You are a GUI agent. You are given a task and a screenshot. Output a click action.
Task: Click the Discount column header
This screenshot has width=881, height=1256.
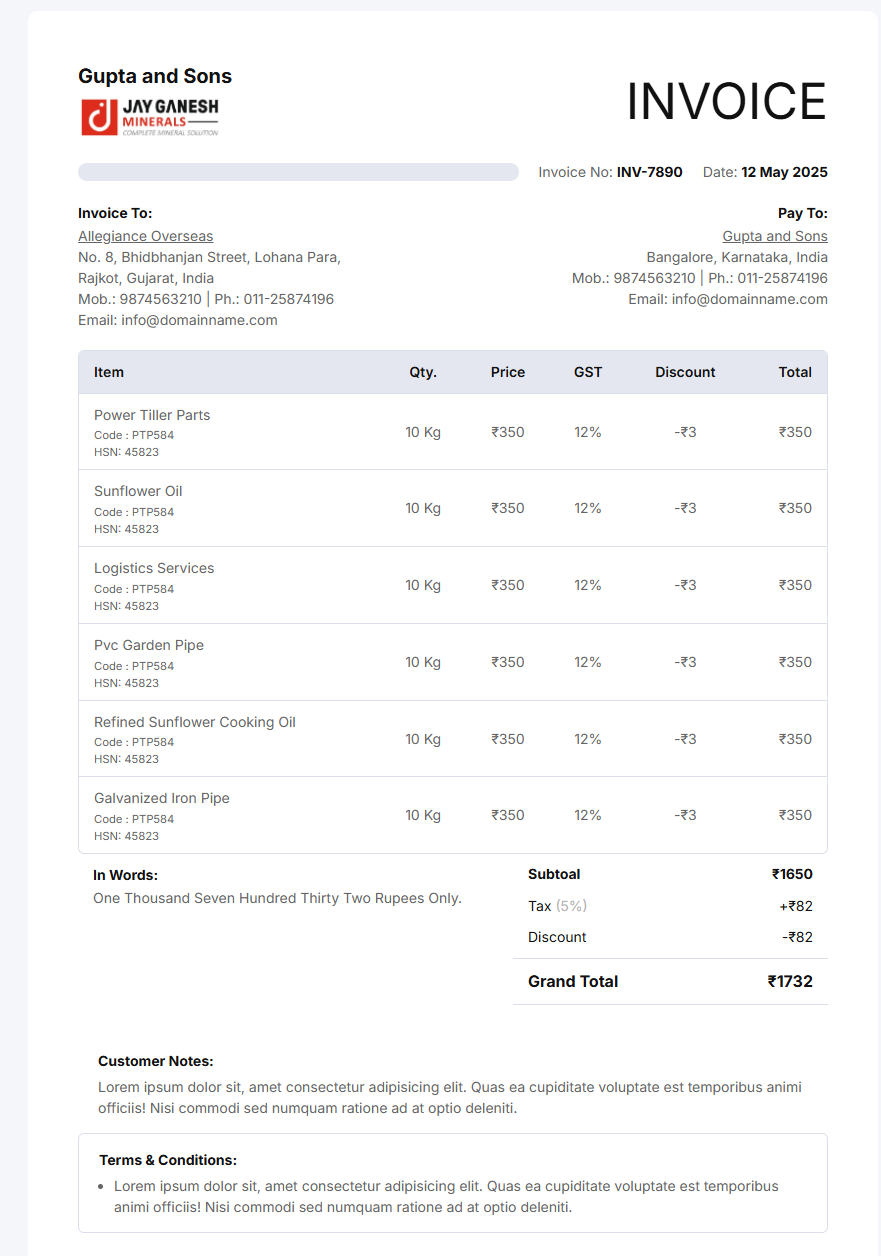tap(685, 372)
